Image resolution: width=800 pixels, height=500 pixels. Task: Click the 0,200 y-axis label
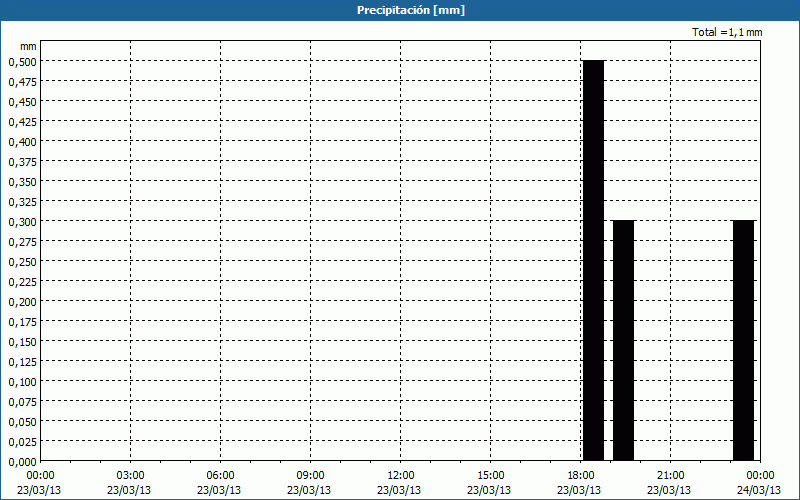click(22, 302)
